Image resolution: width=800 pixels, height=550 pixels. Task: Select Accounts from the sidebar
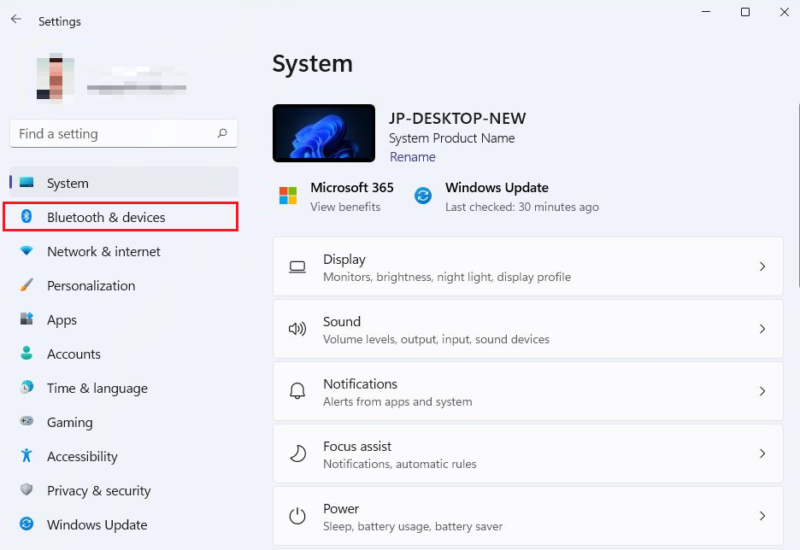(x=73, y=354)
